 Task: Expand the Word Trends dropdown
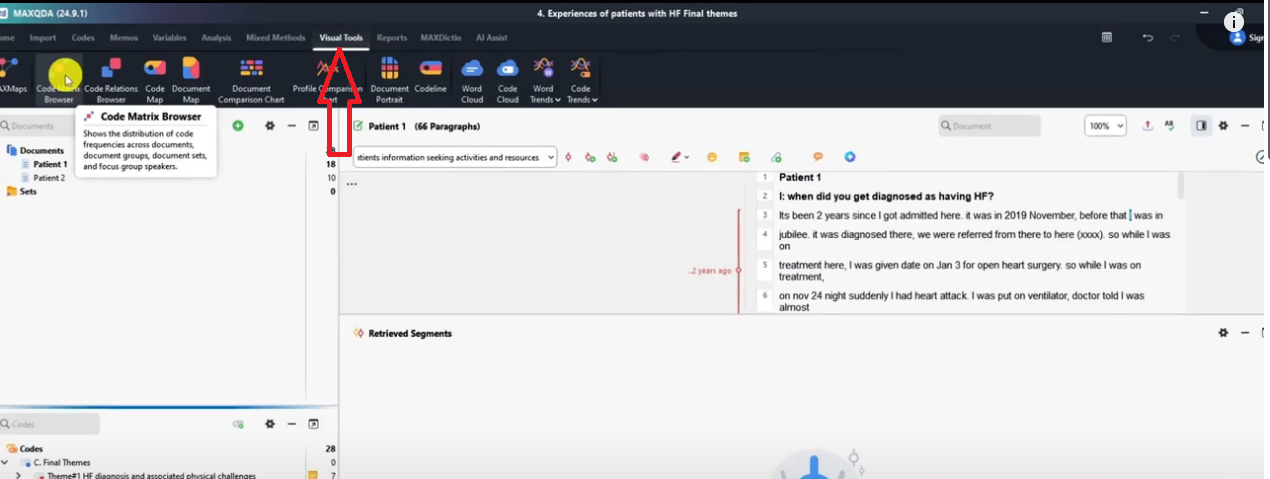tap(543, 99)
